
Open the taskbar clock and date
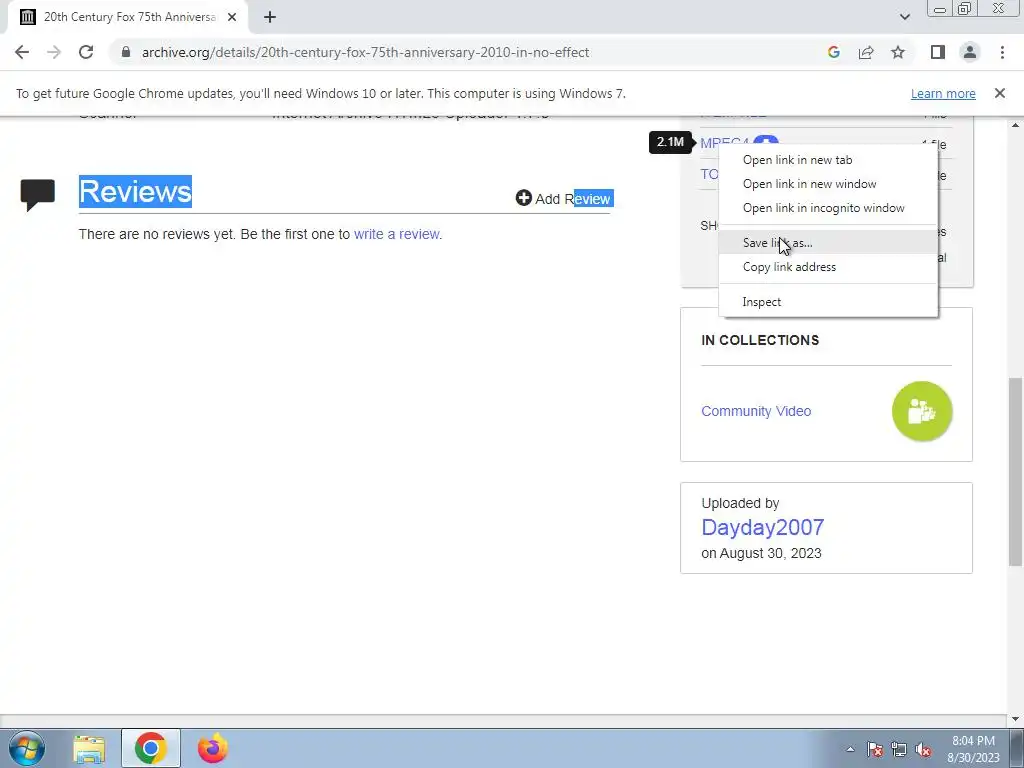(973, 749)
